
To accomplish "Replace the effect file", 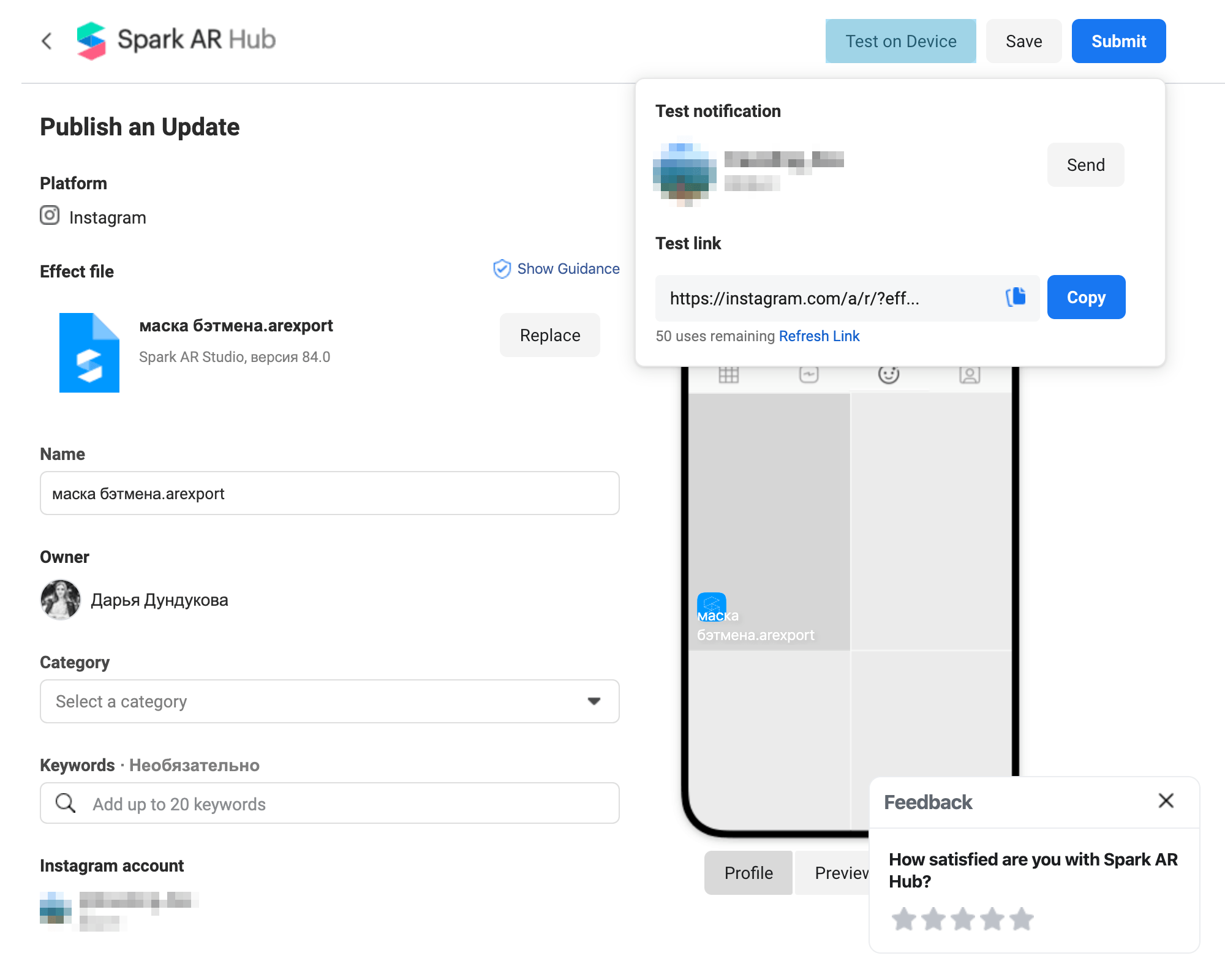I will coord(550,335).
